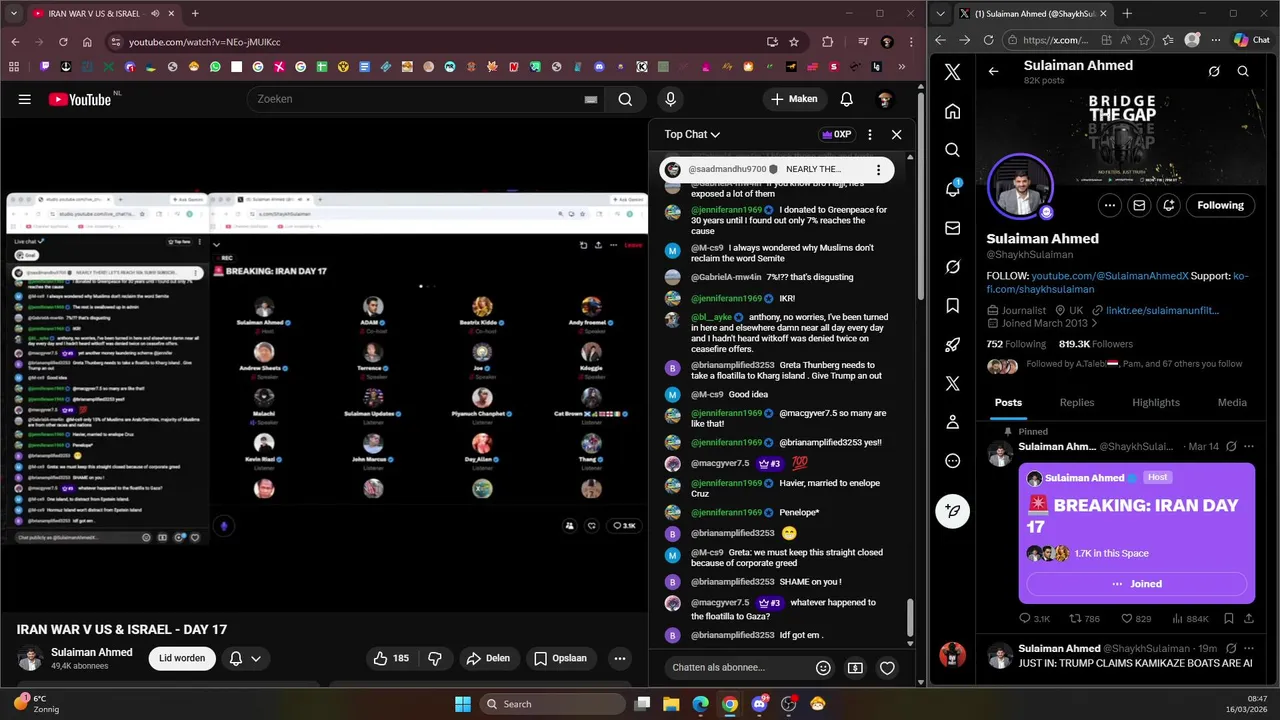Open Sulaiman Ahmed channel name under video
The height and width of the screenshot is (720, 1280).
click(x=92, y=652)
